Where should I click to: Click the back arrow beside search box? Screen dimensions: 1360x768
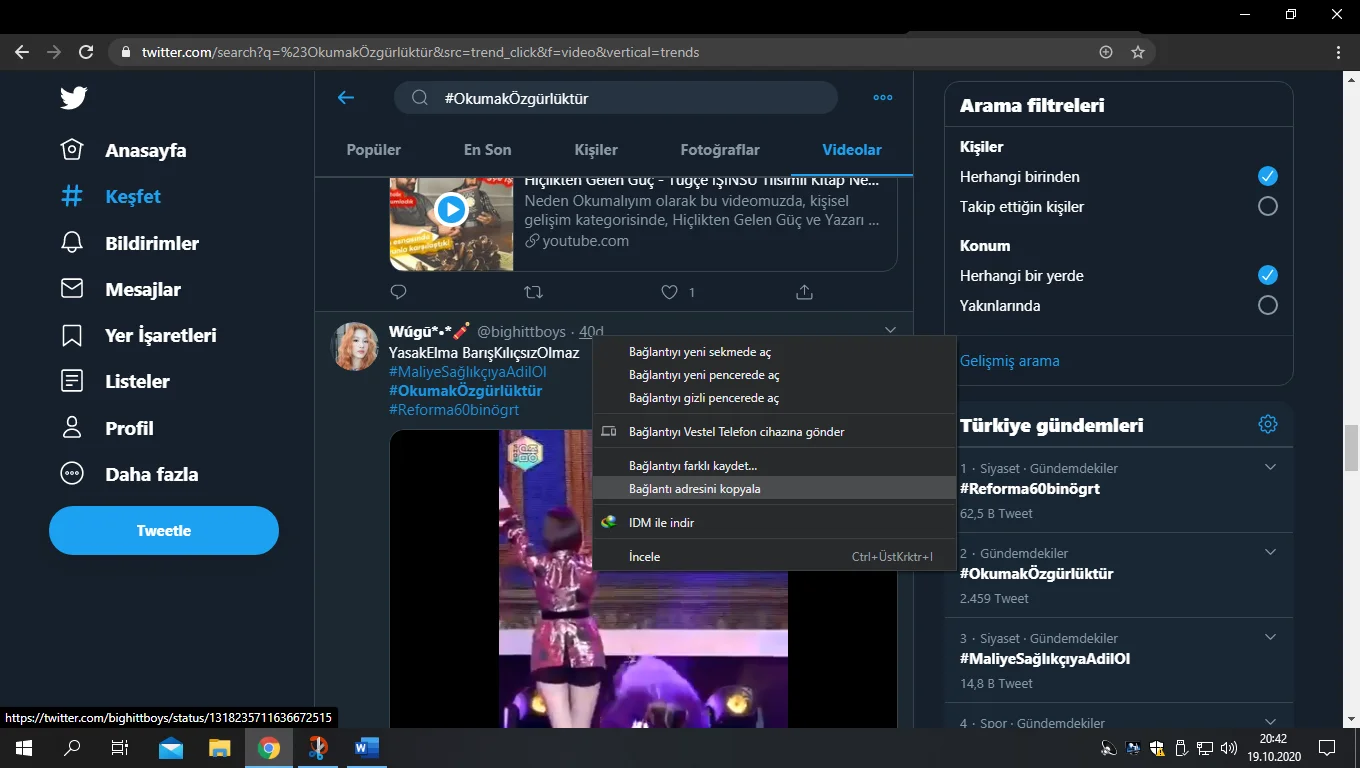click(346, 98)
